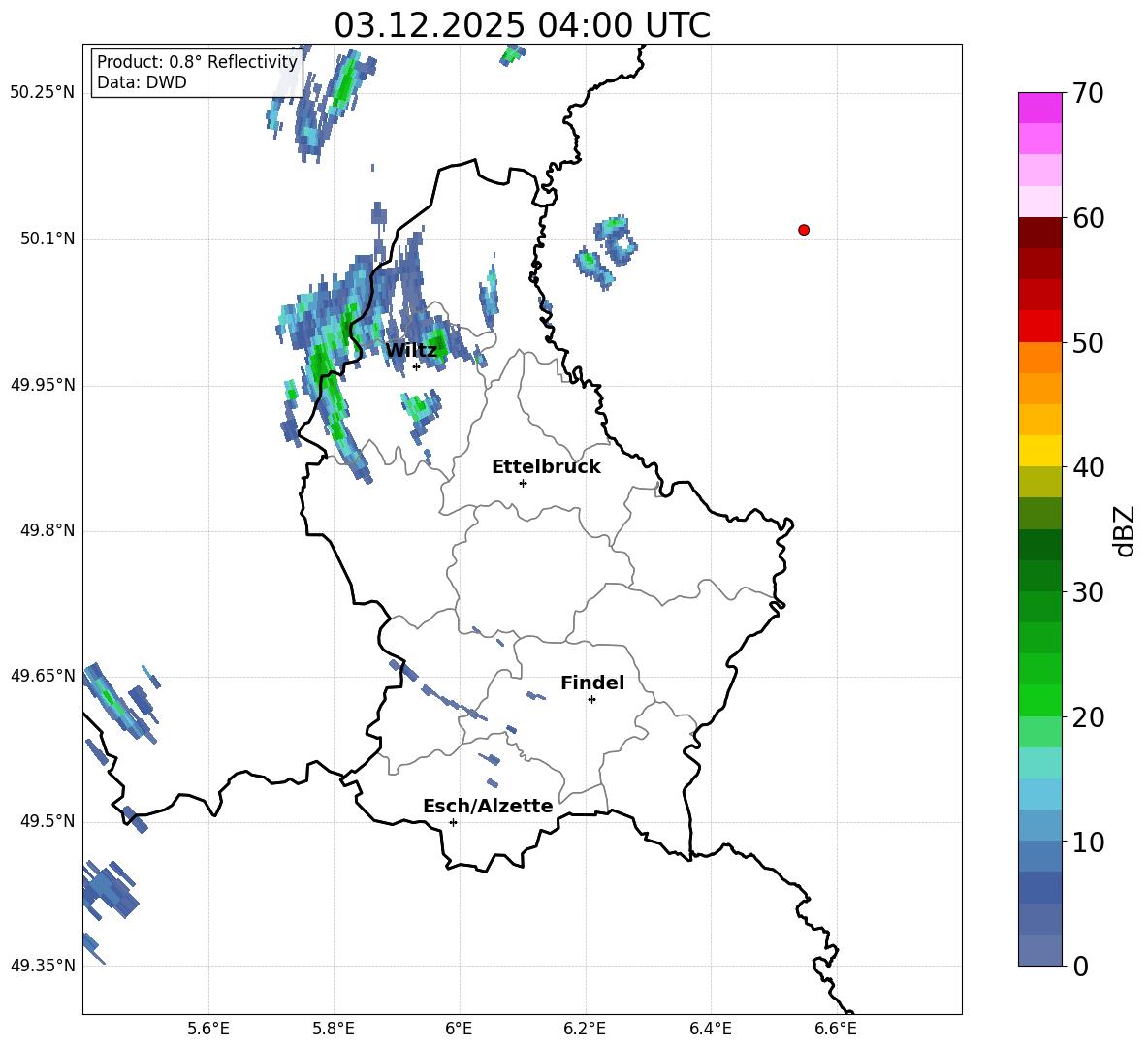Click the 70 tick on the colorbar
The image size is (1148, 1048).
coord(1088,93)
